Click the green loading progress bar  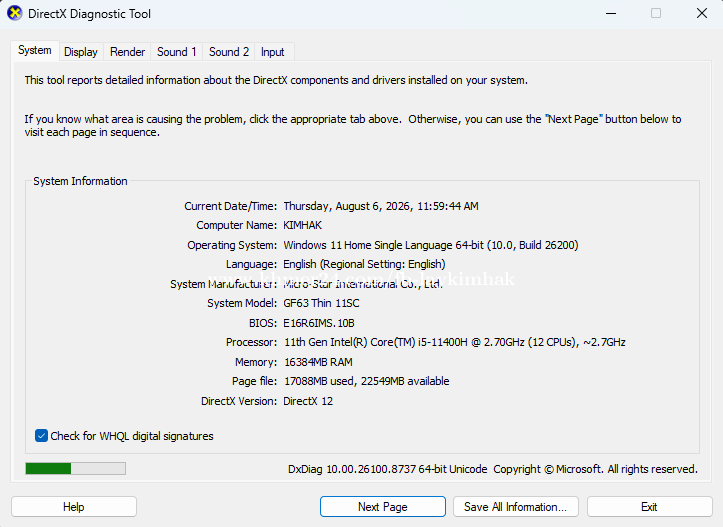(76, 468)
